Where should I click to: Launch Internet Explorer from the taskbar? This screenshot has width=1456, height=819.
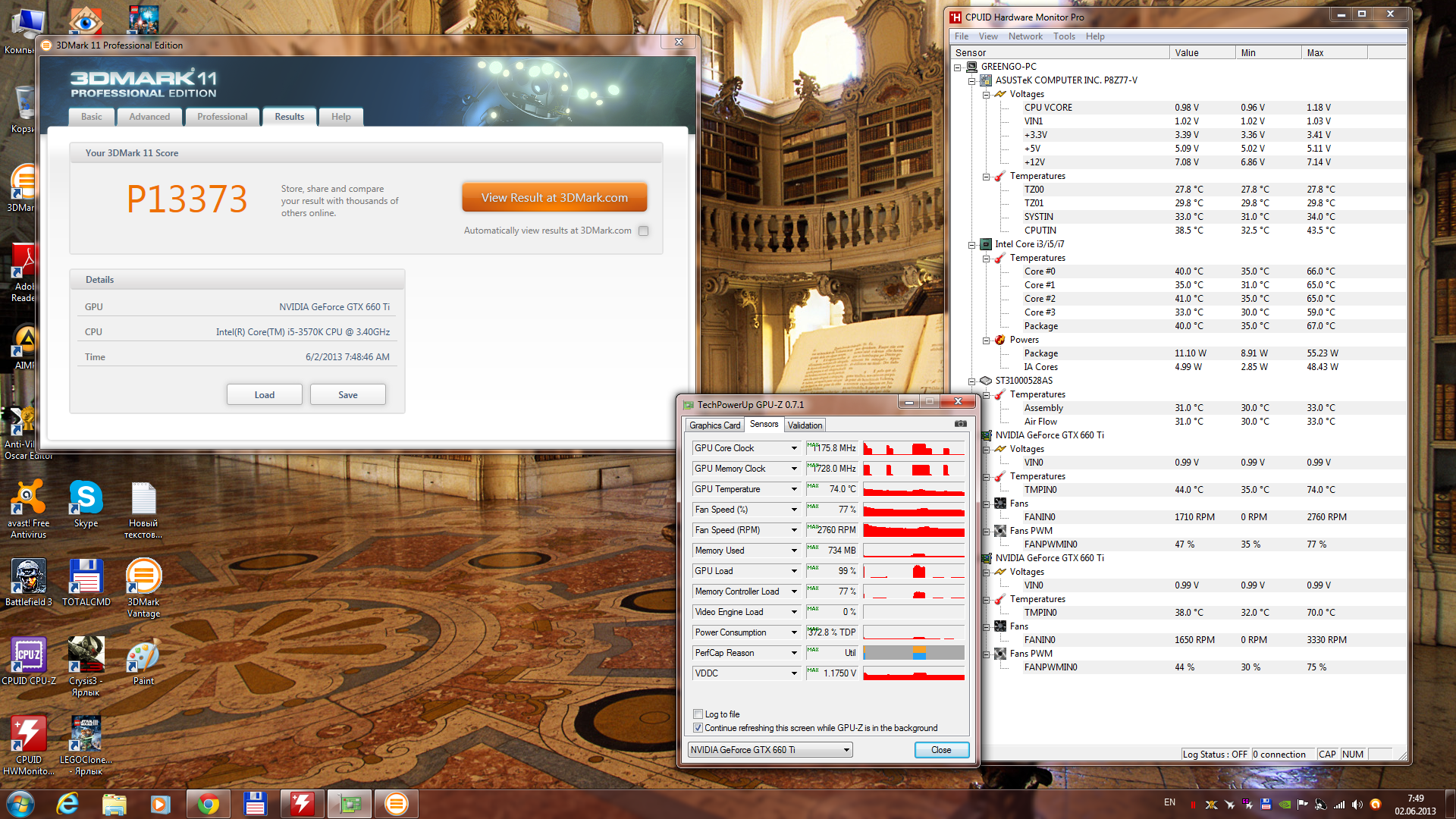(x=68, y=804)
